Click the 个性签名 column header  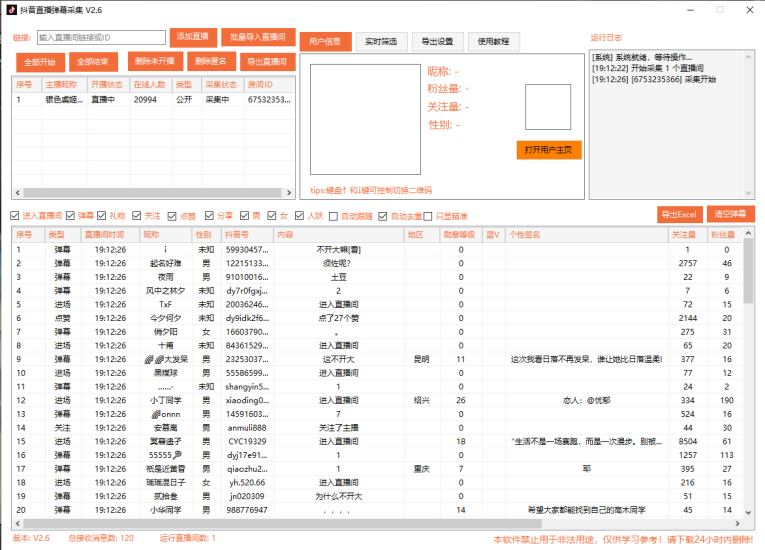point(586,235)
